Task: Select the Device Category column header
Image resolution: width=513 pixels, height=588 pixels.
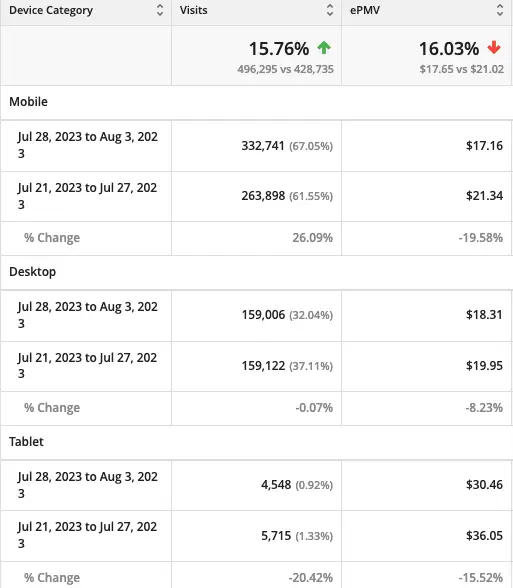Action: (x=86, y=13)
